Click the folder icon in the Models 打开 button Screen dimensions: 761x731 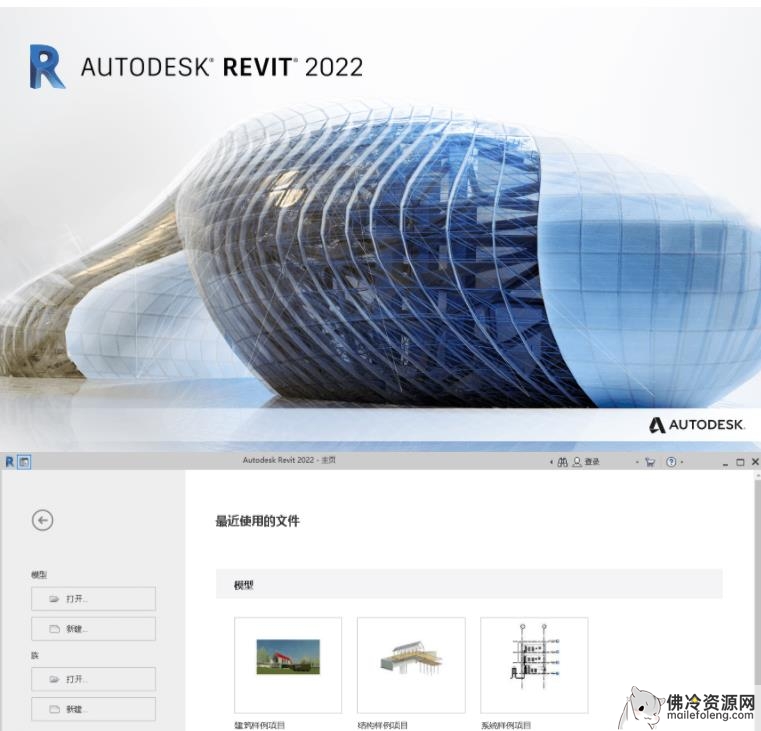(x=54, y=599)
